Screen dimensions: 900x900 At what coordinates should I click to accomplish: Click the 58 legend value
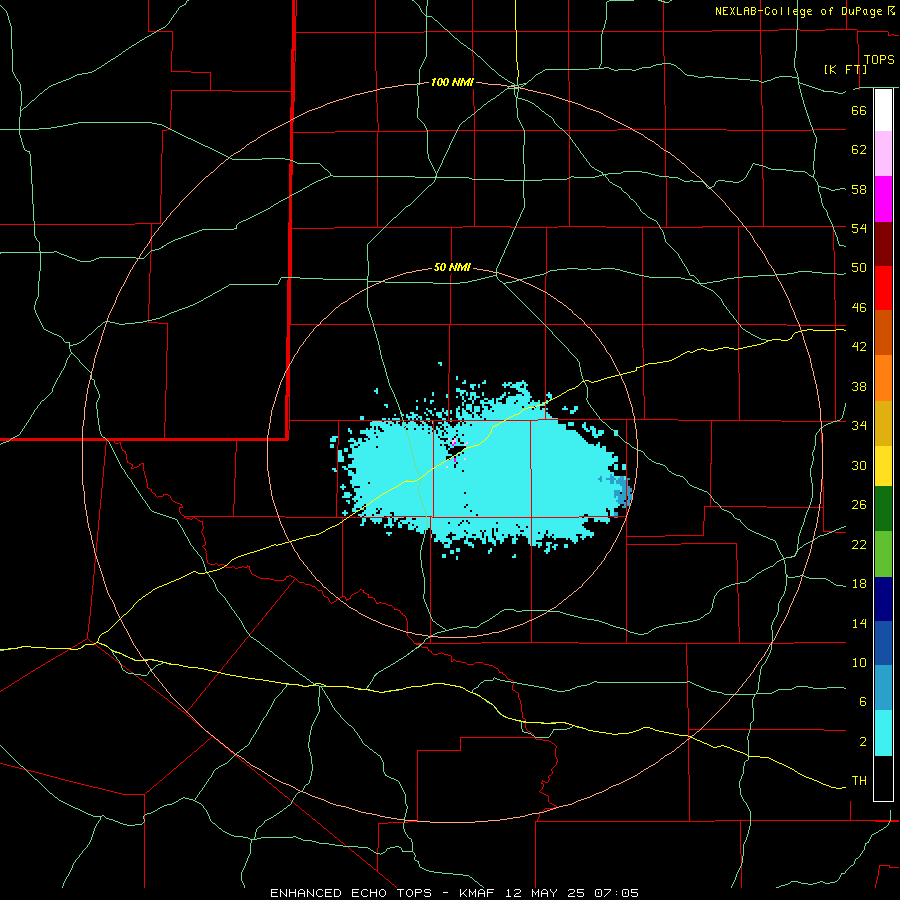point(859,189)
